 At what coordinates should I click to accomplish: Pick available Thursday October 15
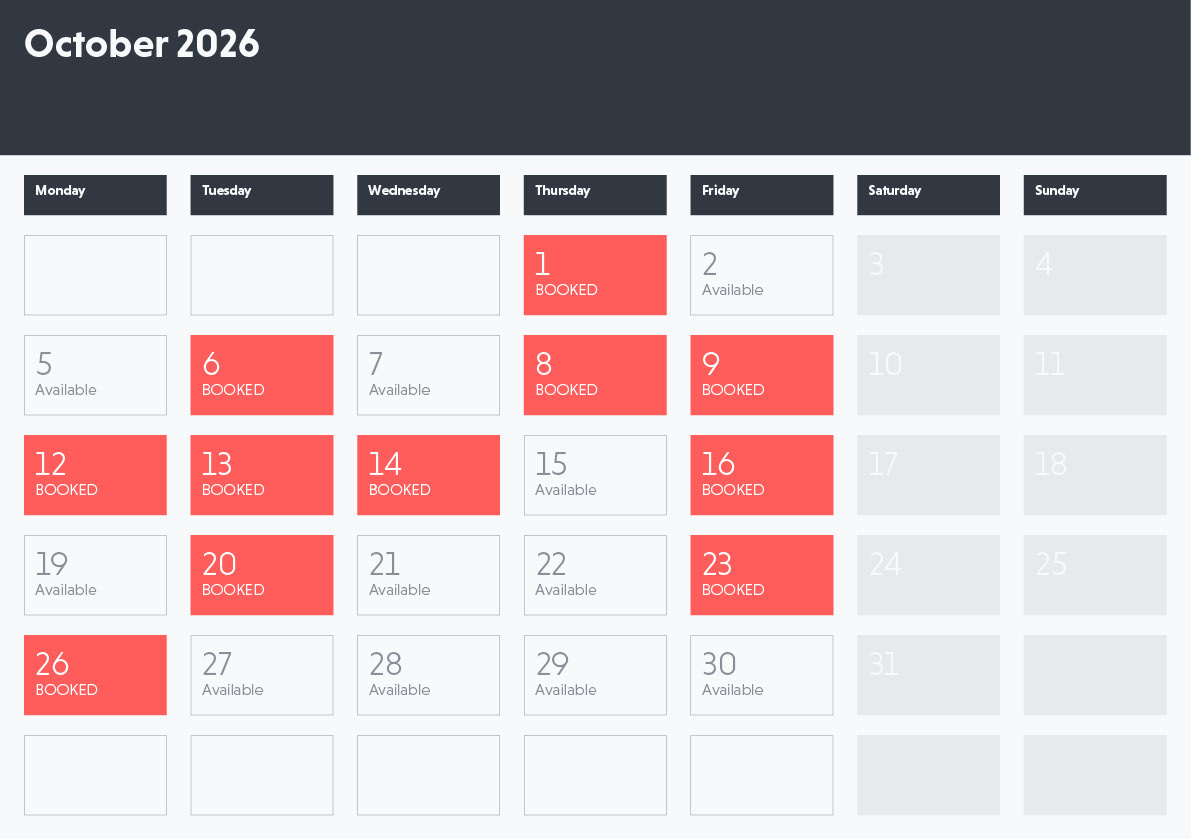[x=595, y=475]
